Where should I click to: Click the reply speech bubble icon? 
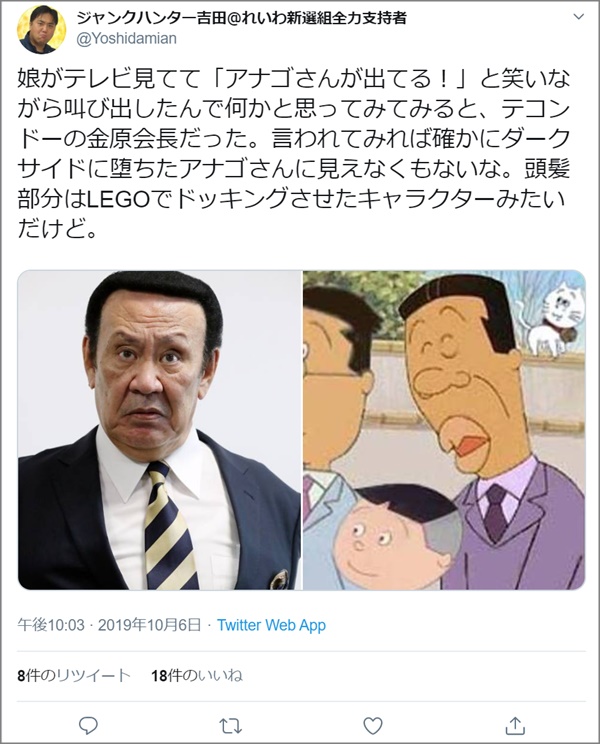88,725
